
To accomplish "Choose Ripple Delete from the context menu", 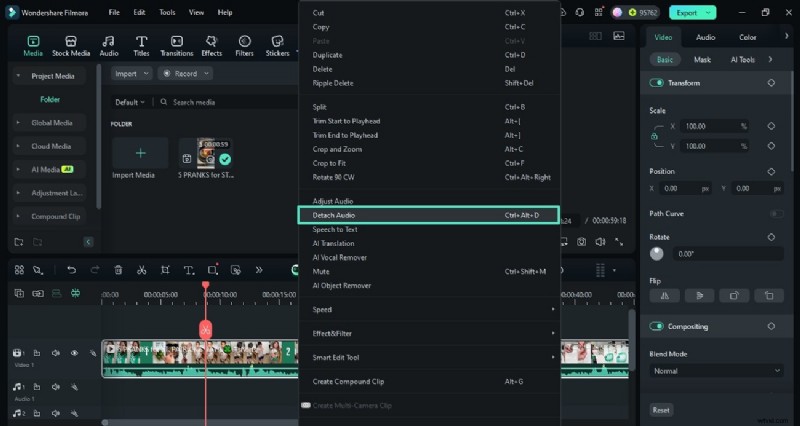I will 429,83.
